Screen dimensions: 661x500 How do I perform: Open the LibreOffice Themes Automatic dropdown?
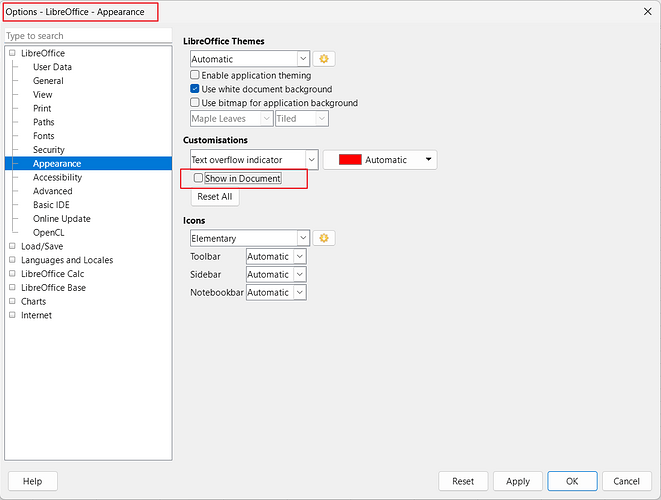(x=302, y=59)
